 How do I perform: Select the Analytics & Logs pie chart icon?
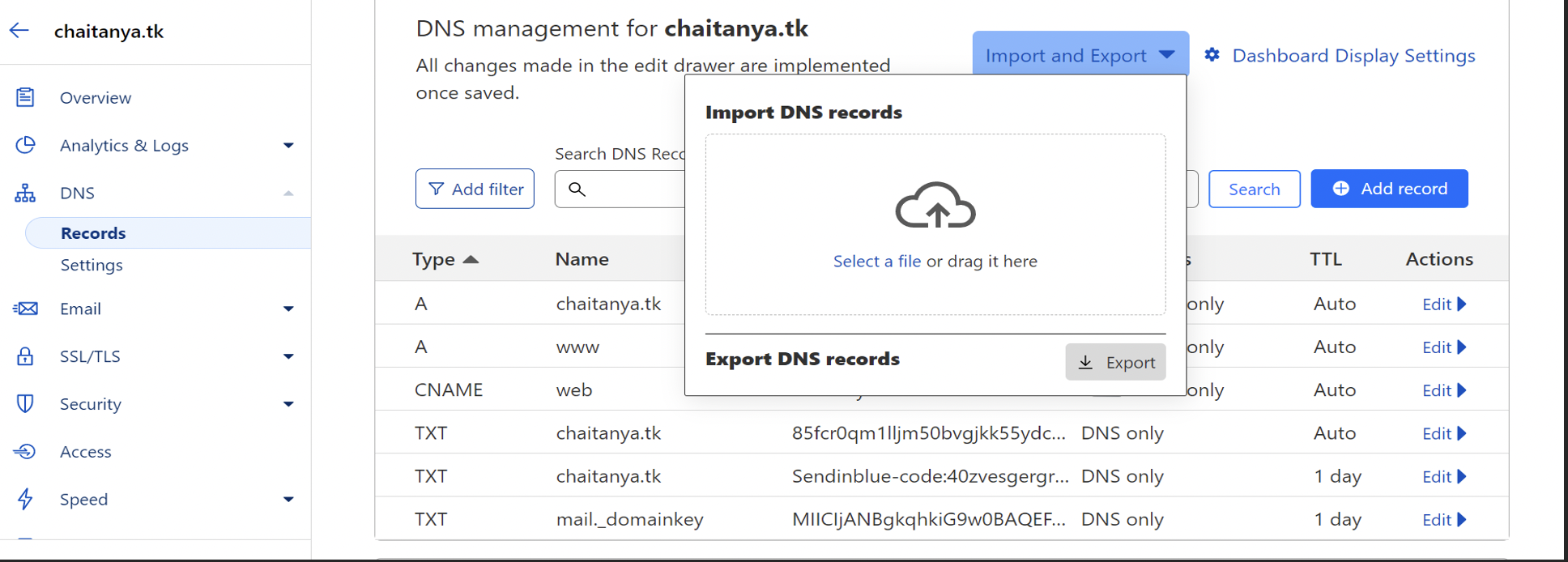coord(25,145)
